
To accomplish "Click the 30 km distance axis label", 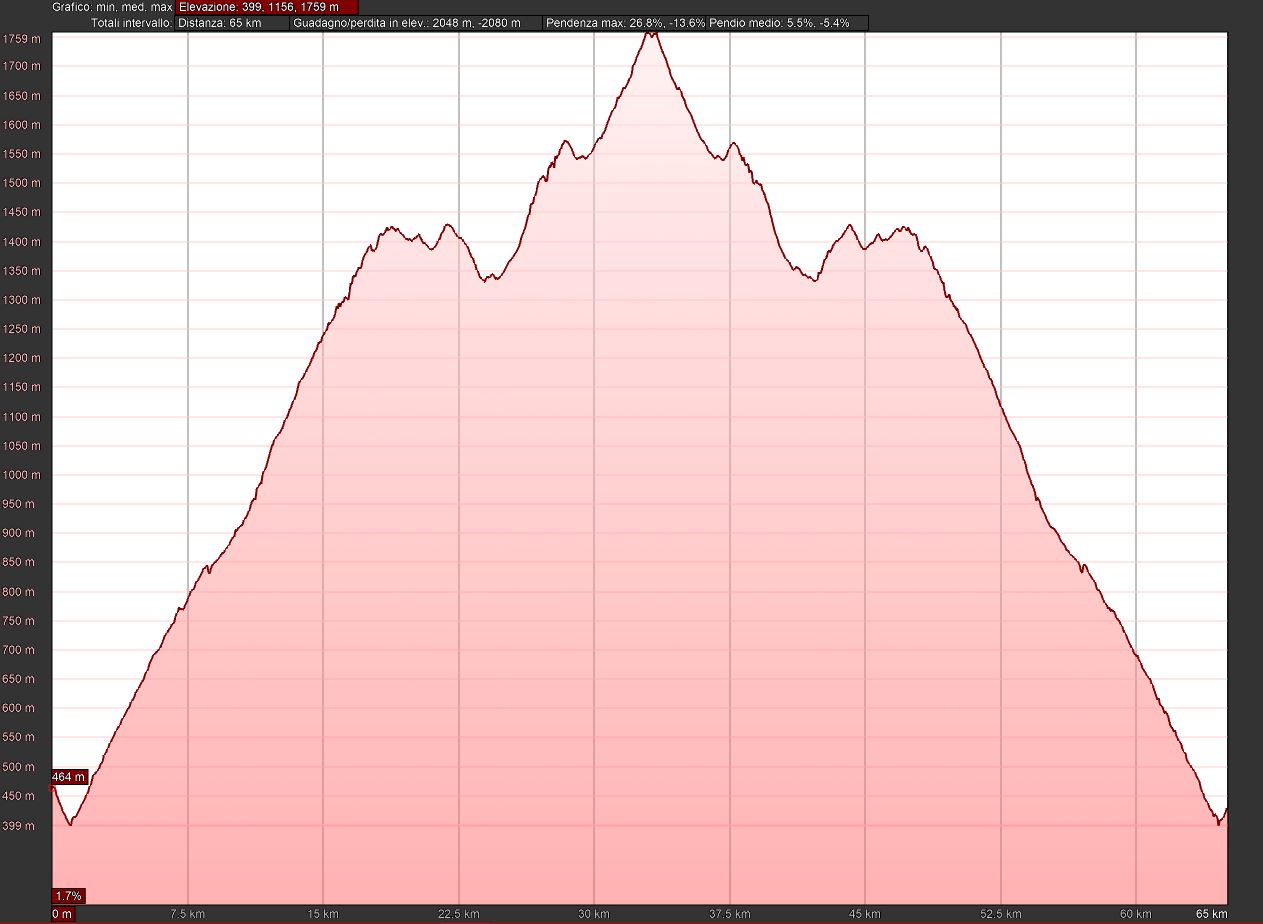I will click(x=594, y=914).
